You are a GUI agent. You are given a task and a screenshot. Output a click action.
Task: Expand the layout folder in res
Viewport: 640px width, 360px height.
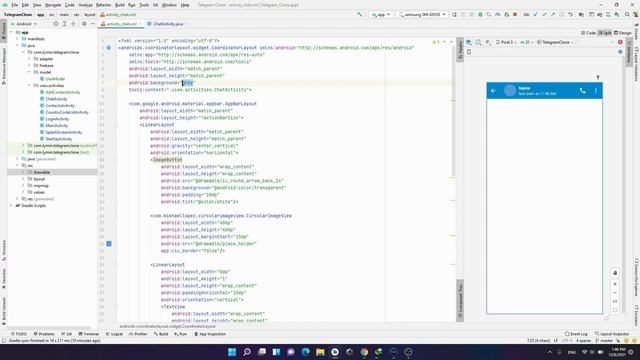pyautogui.click(x=24, y=179)
